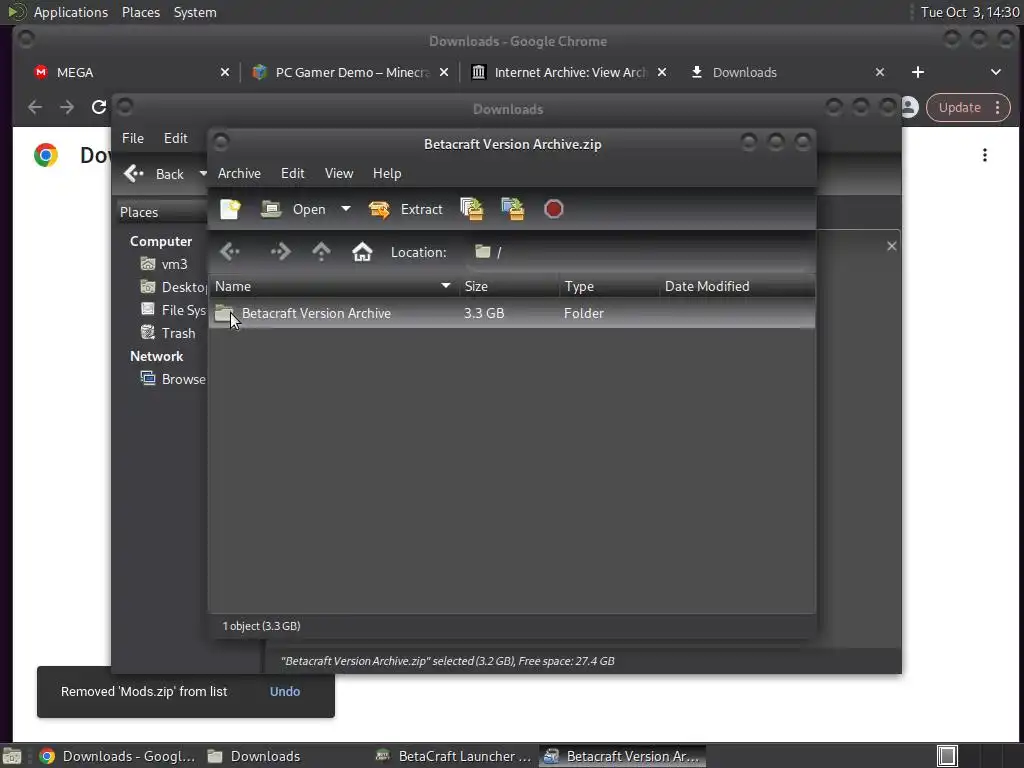This screenshot has height=768, width=1024.
Task: Sort by Type column header
Action: point(609,287)
